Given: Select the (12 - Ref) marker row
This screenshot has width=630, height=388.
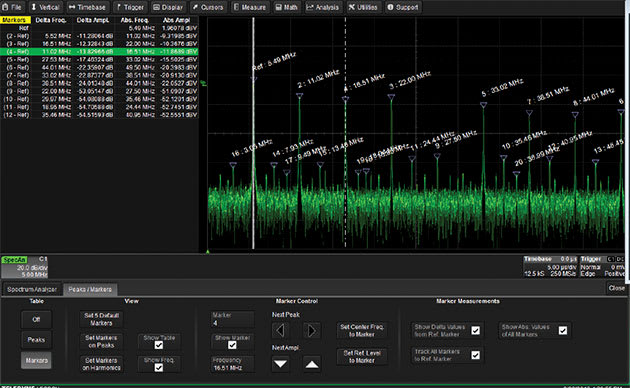Looking at the screenshot, I should 99,115.
